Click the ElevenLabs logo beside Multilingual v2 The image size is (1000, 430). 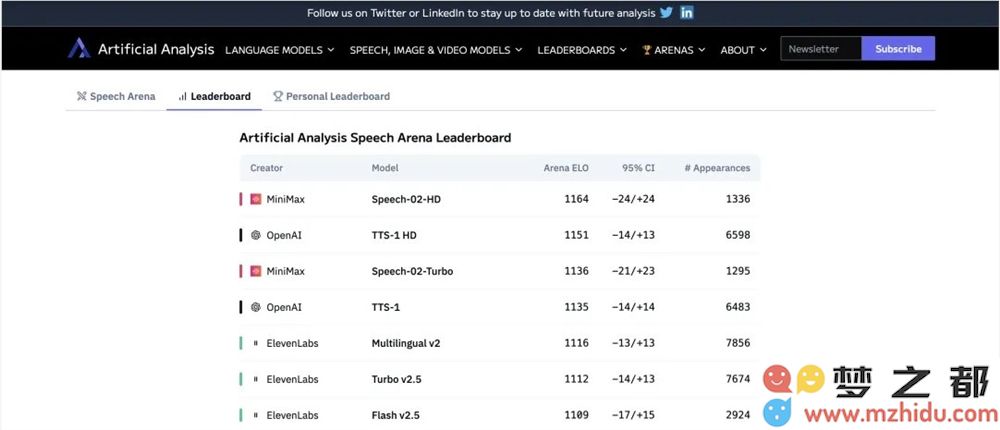(x=256, y=343)
